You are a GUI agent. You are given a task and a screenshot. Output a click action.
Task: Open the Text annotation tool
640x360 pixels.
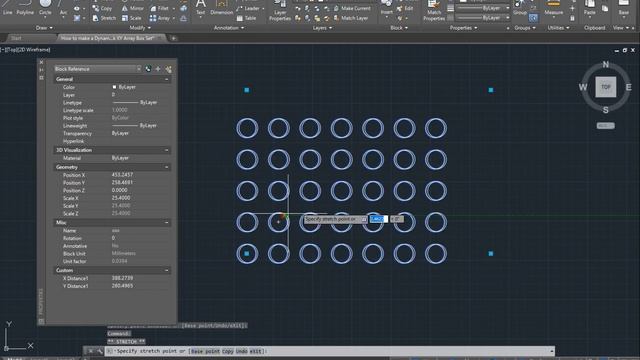200,7
